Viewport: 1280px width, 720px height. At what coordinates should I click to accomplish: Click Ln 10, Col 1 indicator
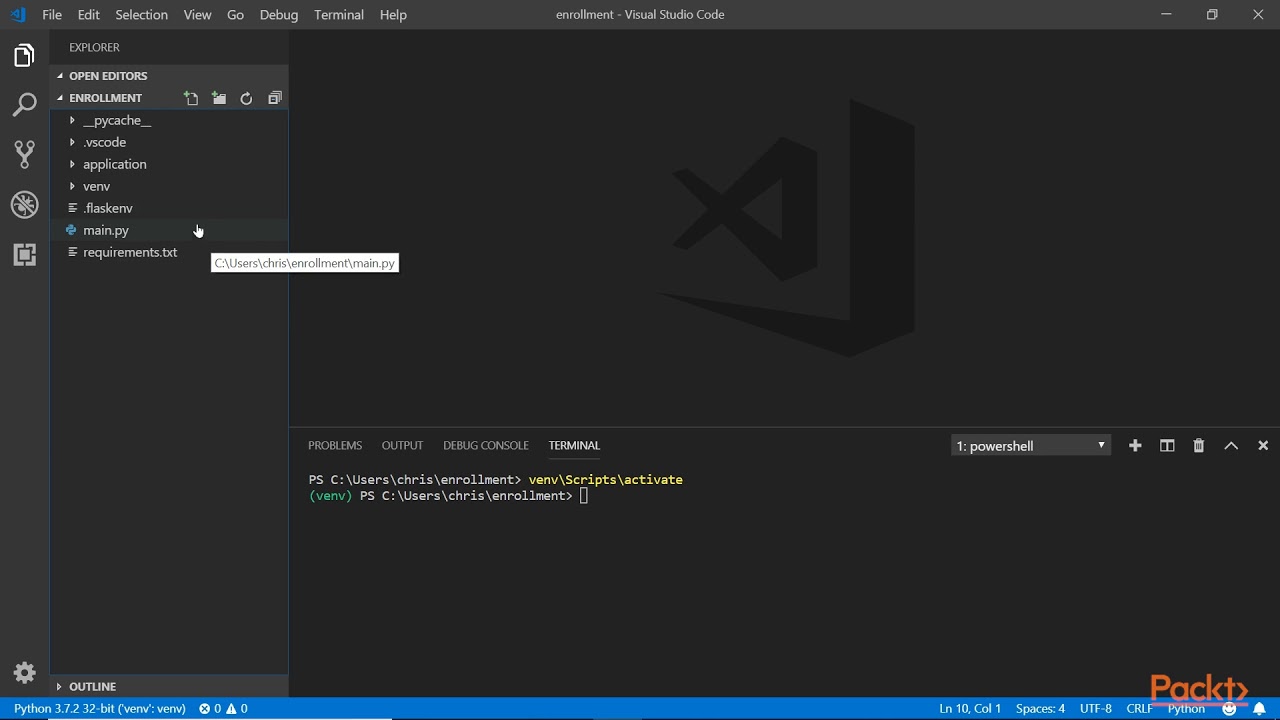(x=970, y=709)
